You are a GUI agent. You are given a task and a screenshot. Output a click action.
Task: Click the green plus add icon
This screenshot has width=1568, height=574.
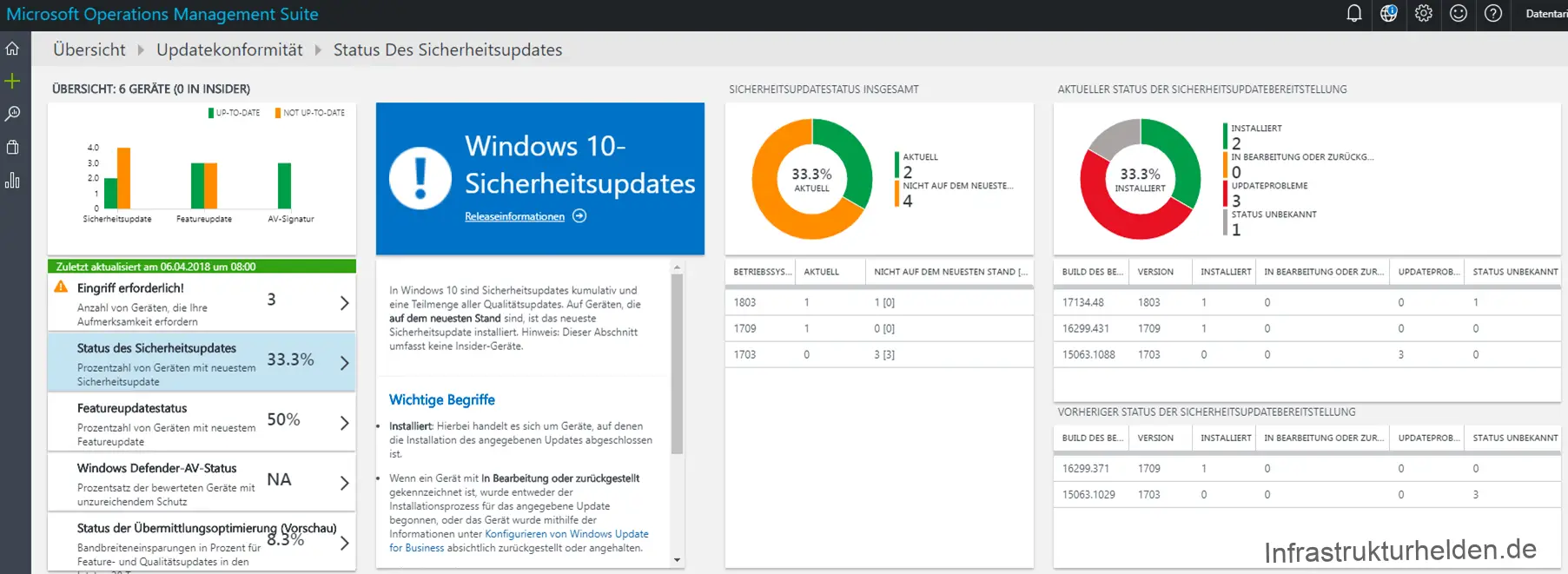(12, 82)
